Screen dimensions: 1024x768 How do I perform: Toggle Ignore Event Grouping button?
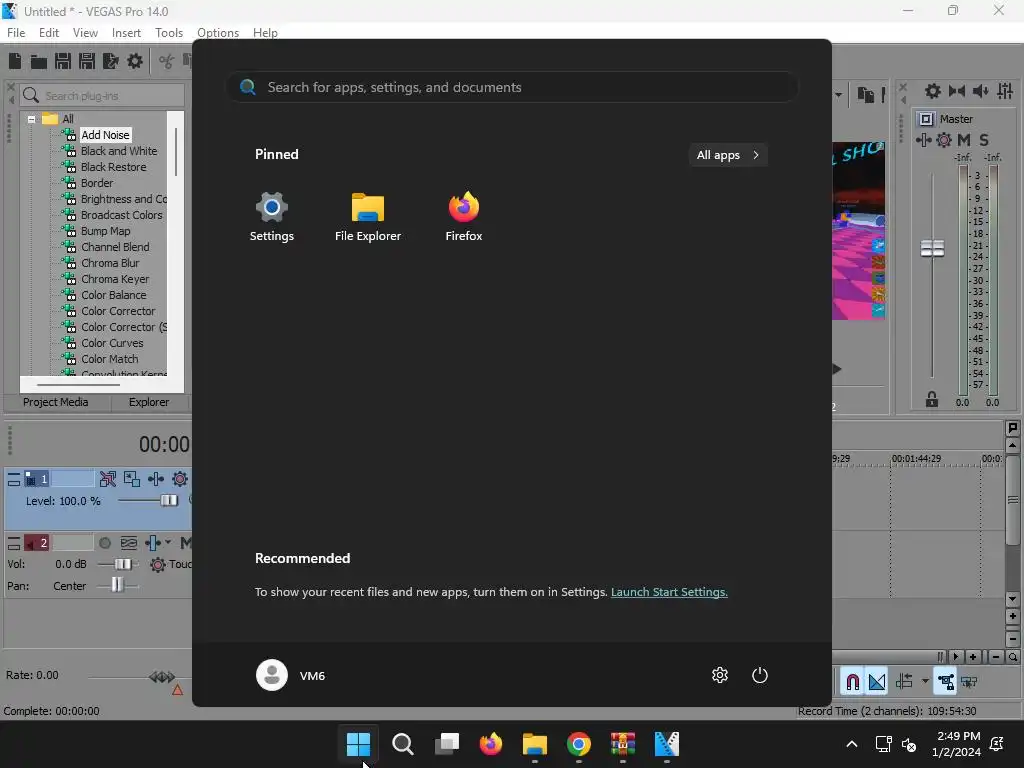pyautogui.click(x=969, y=682)
